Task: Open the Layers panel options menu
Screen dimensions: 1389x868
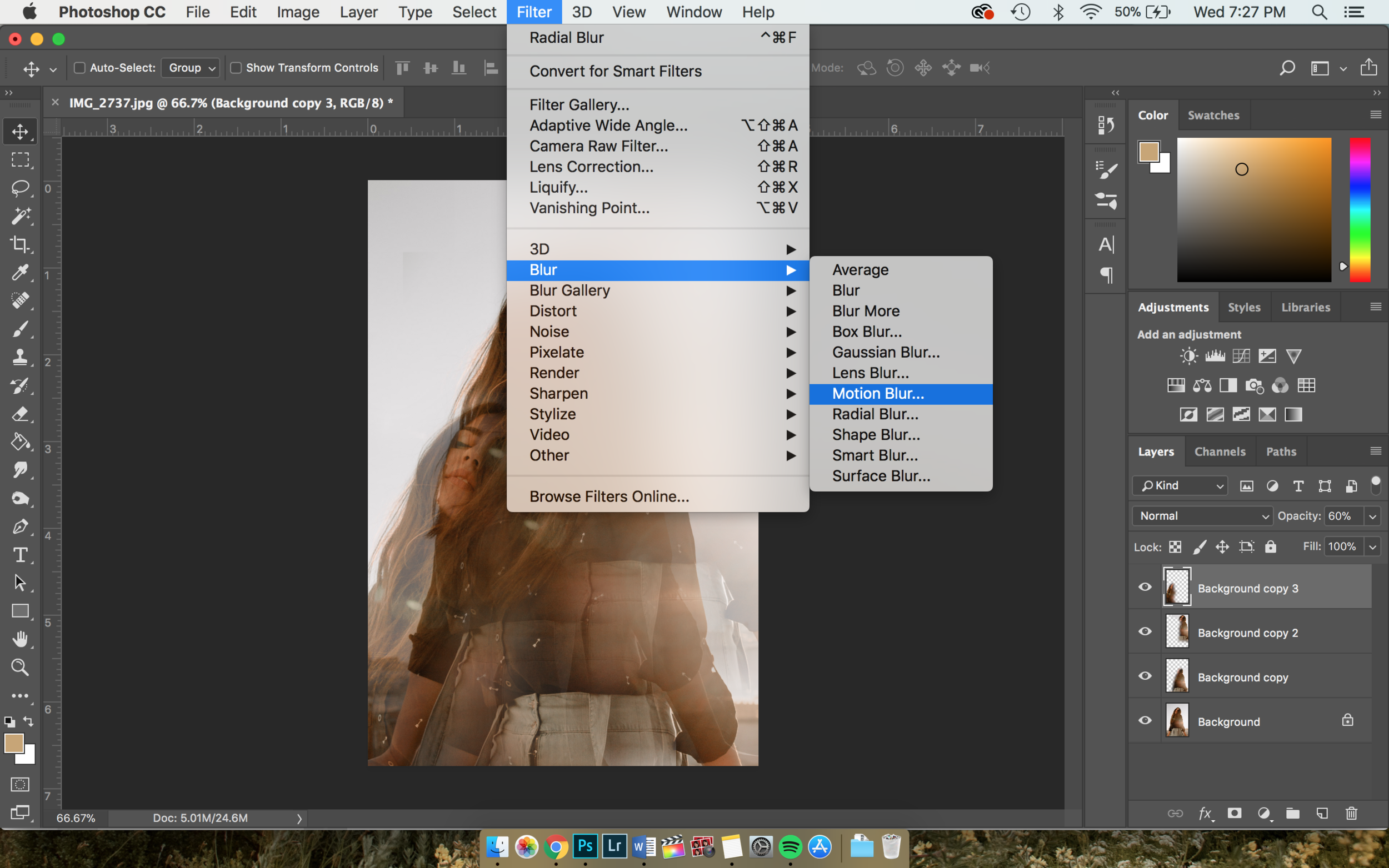Action: (1375, 451)
